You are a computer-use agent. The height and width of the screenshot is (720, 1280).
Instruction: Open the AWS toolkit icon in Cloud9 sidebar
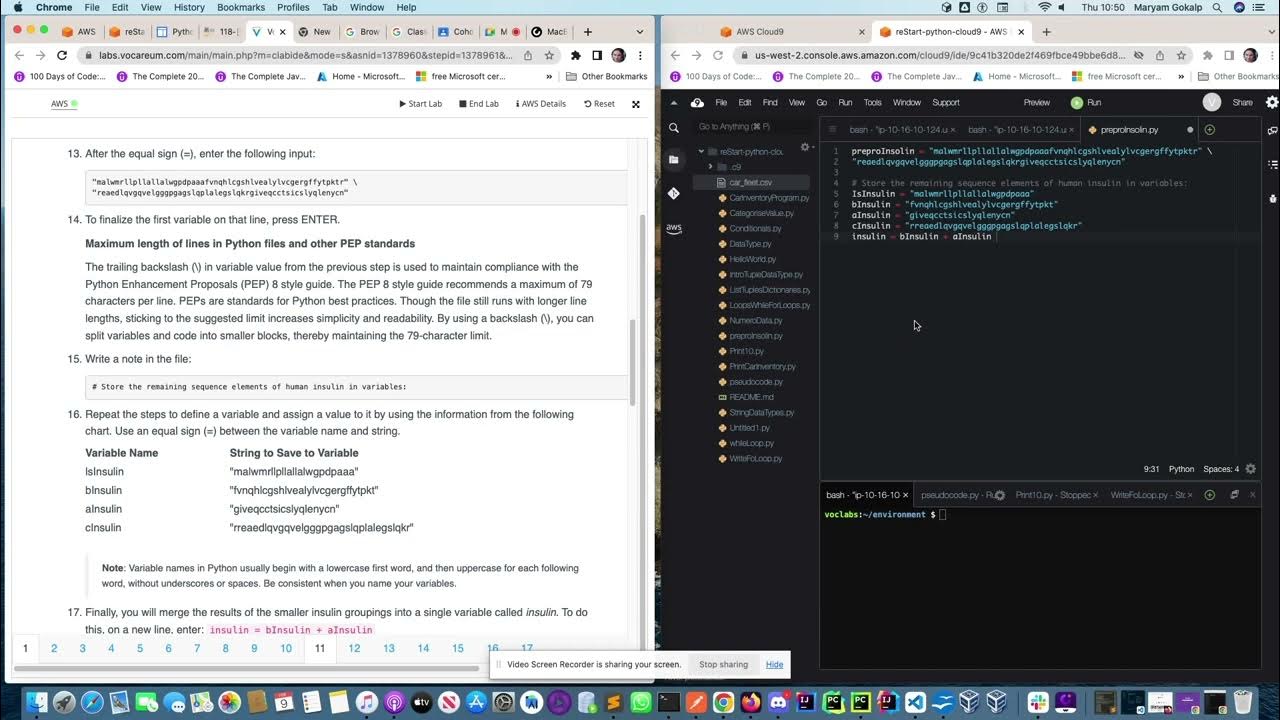674,228
